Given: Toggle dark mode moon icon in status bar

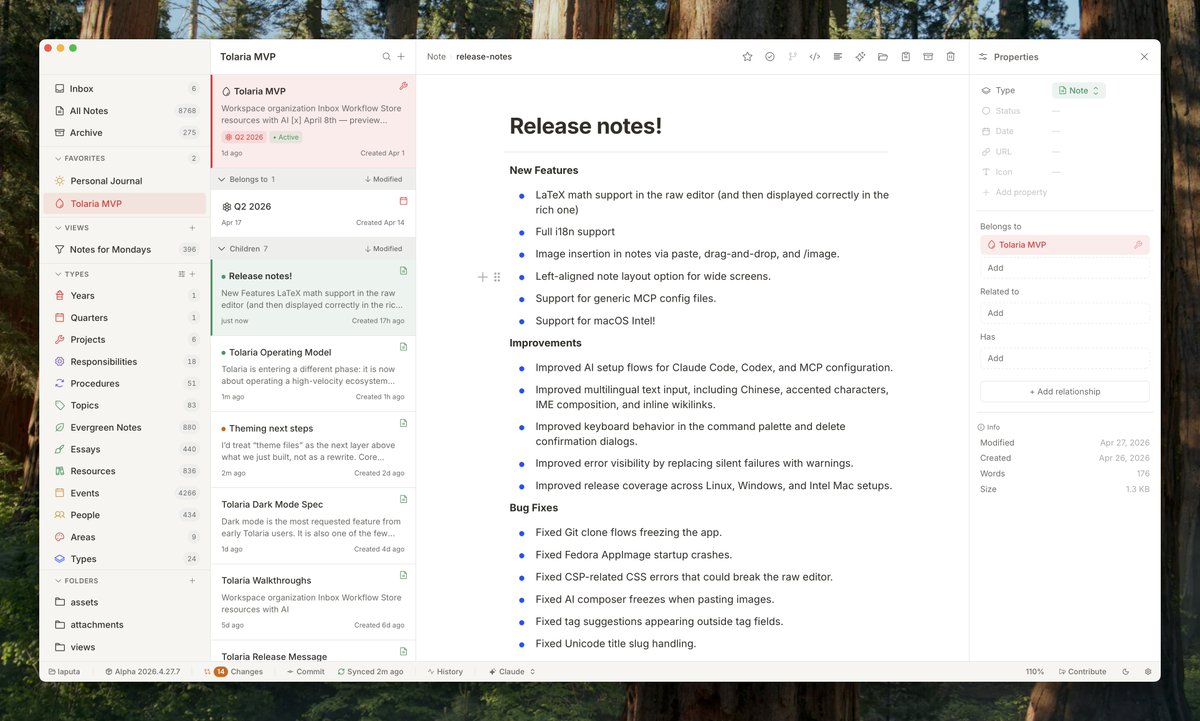Looking at the screenshot, I should click(x=1126, y=672).
